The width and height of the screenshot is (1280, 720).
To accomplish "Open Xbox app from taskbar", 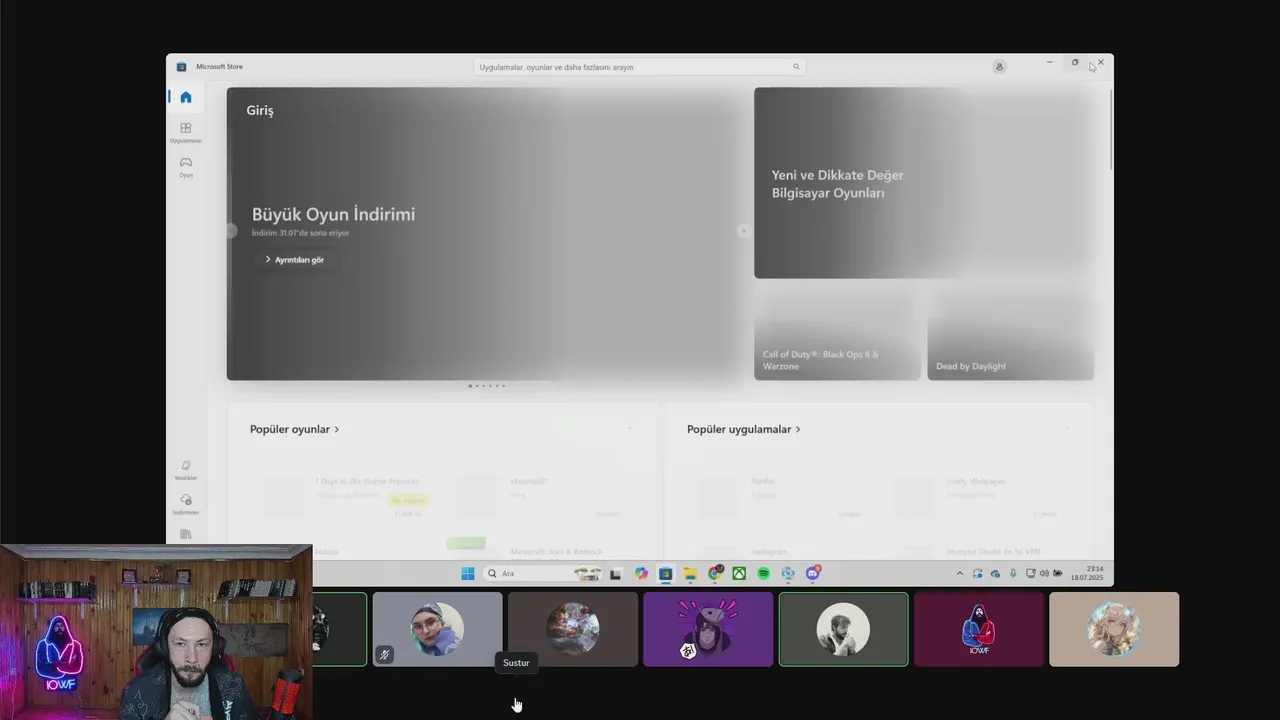I will 739,574.
